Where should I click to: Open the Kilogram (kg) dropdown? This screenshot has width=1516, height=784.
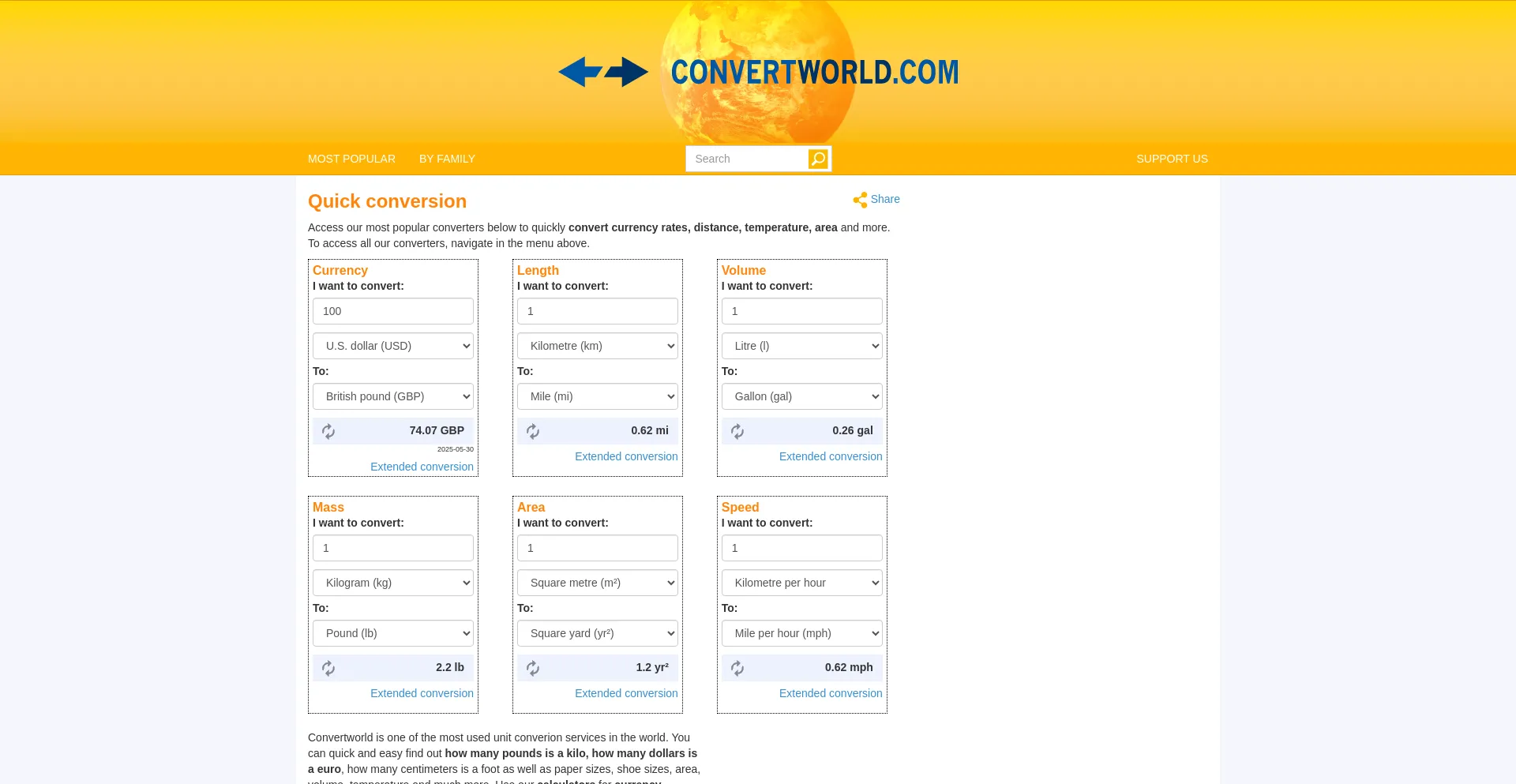tap(393, 583)
